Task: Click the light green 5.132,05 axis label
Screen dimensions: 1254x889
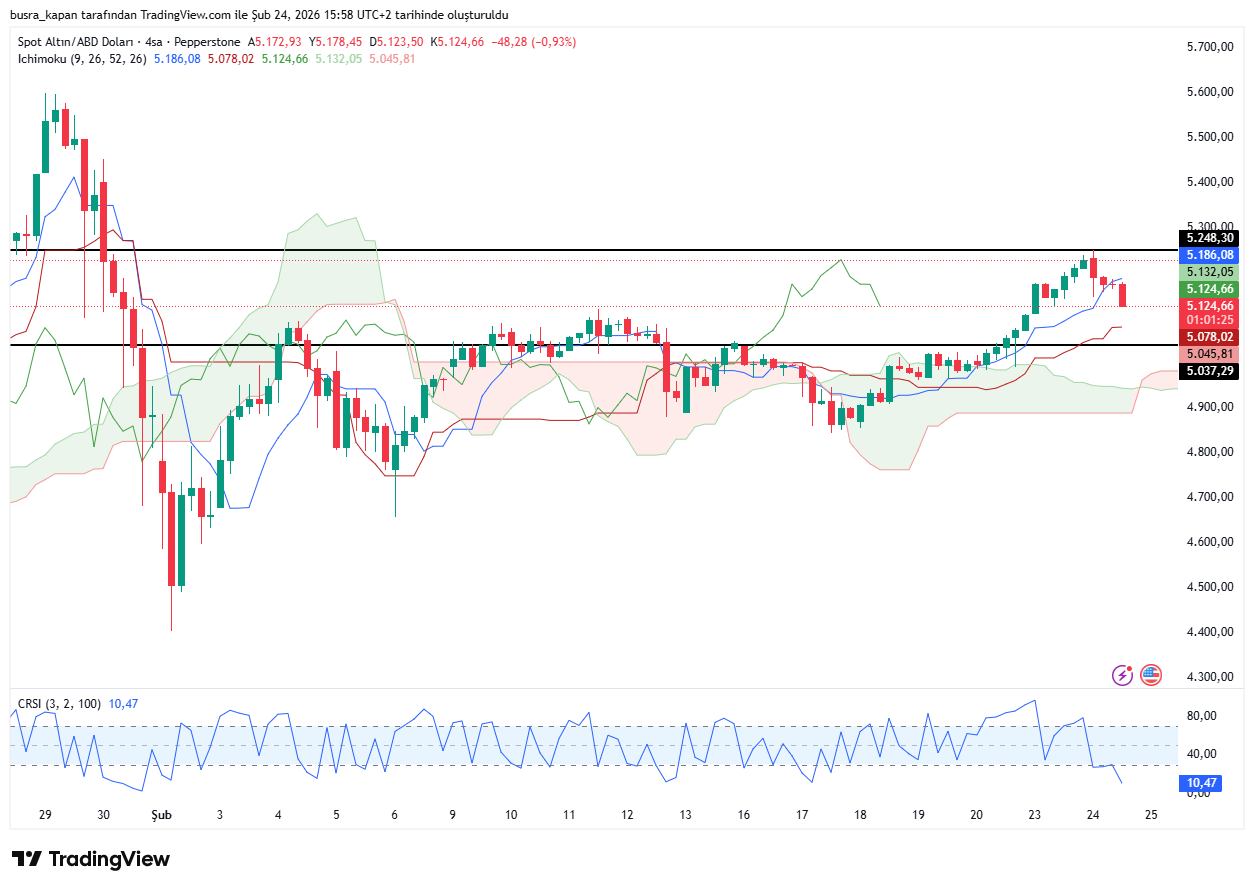Action: click(x=1210, y=272)
